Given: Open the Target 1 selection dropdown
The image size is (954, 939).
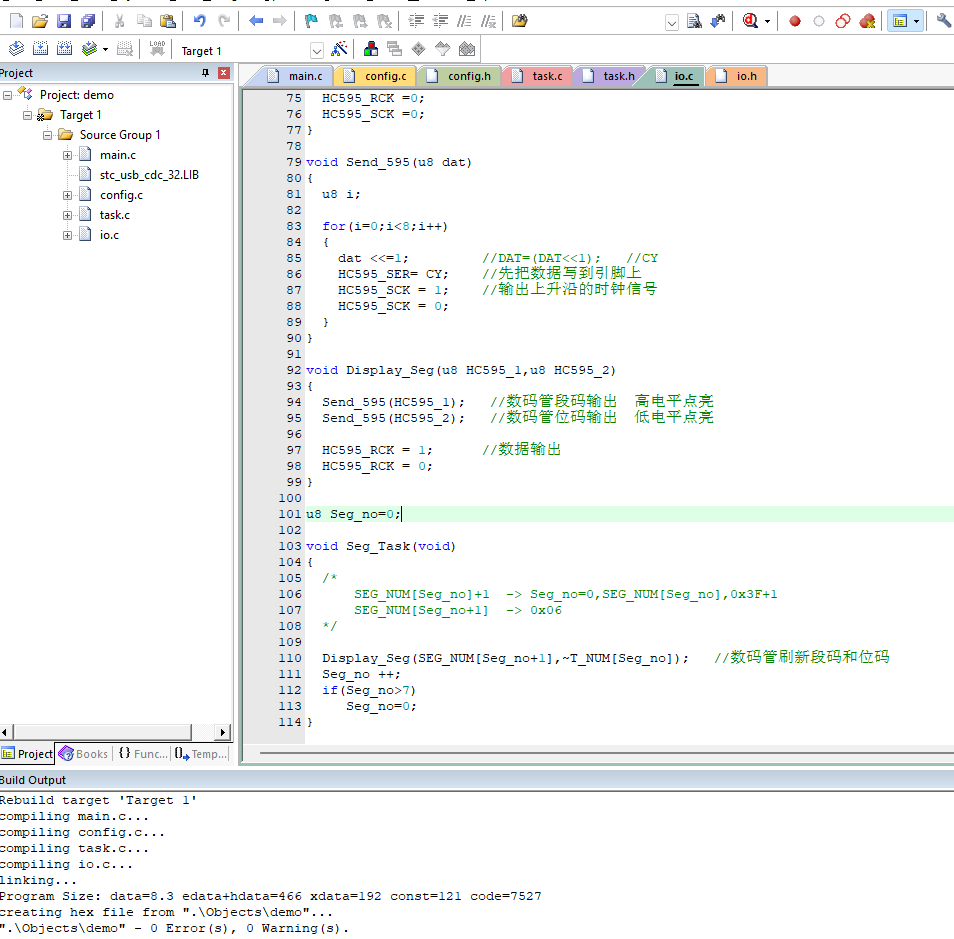Looking at the screenshot, I should [x=316, y=51].
